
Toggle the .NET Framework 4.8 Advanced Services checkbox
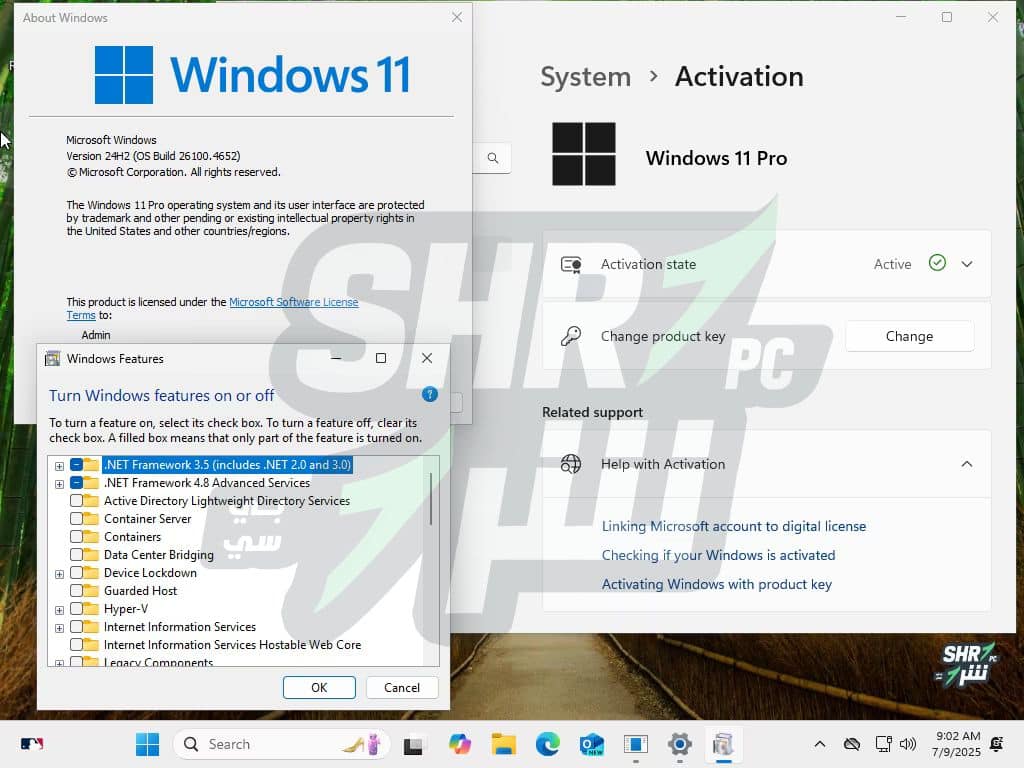[x=76, y=483]
